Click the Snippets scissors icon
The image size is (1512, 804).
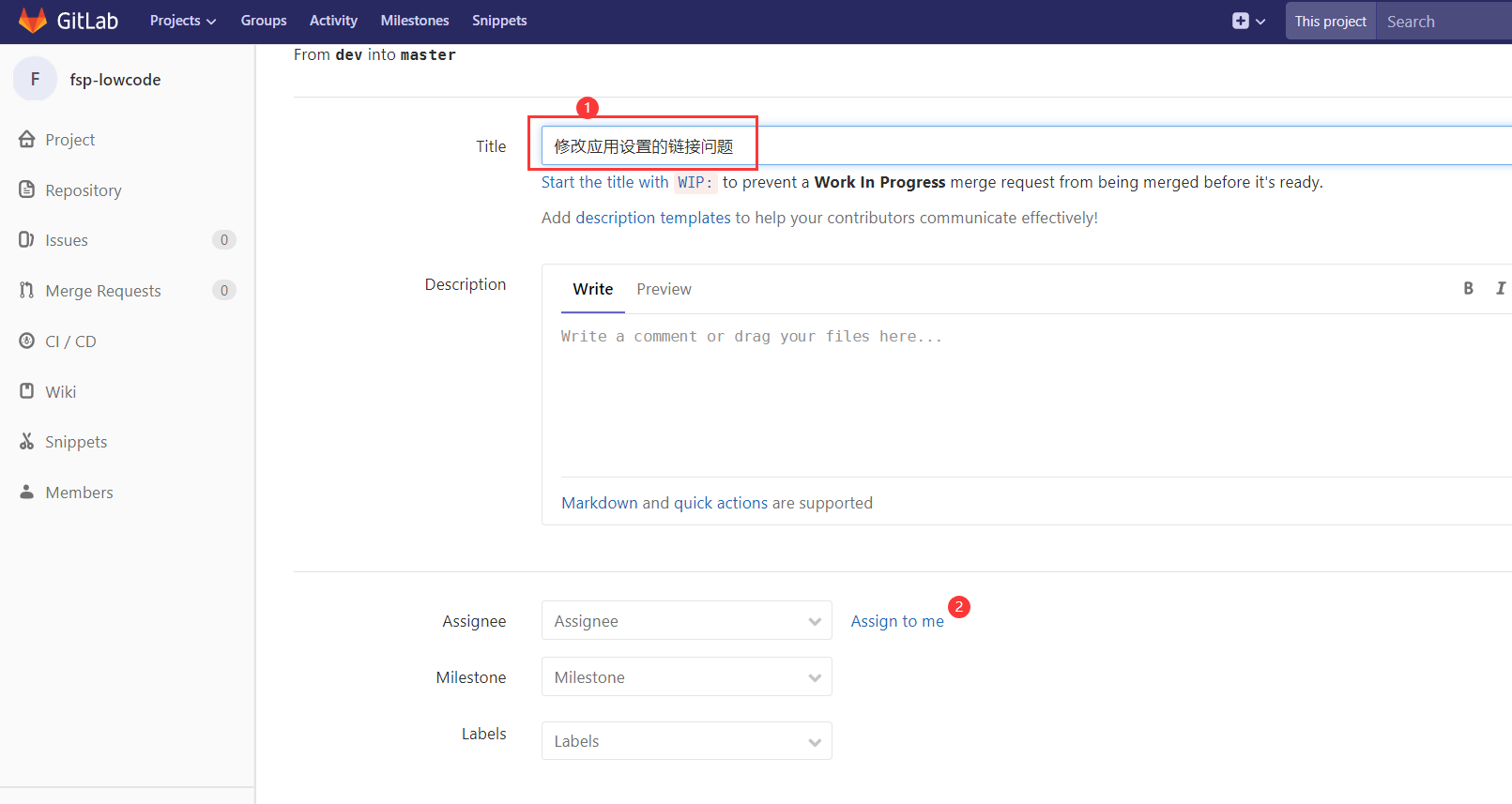coord(27,441)
